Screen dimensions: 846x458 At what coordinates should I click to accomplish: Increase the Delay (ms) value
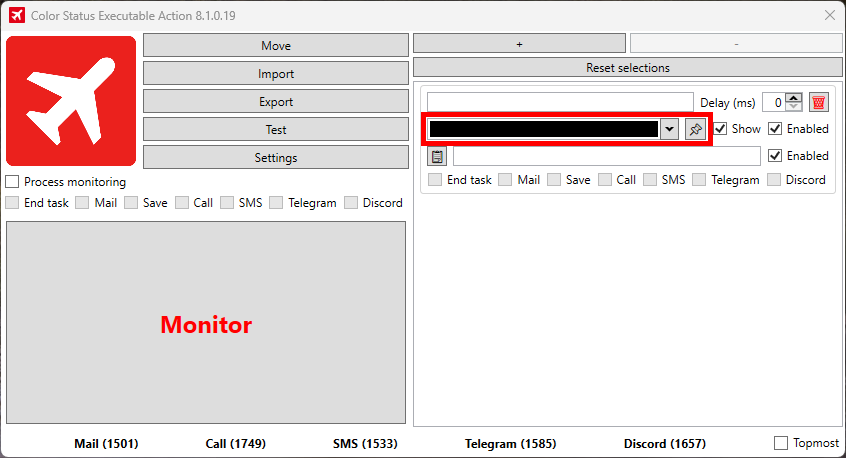pos(794,98)
